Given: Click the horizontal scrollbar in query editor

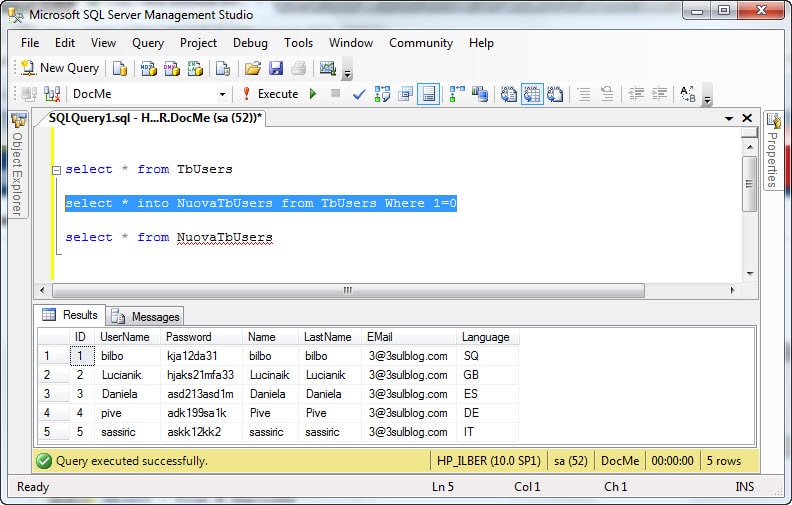Looking at the screenshot, I should tap(348, 290).
